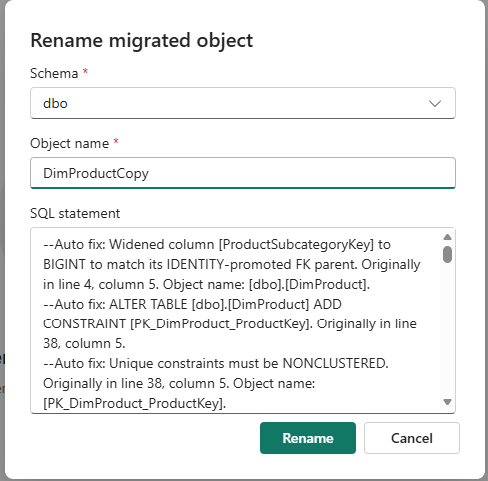This screenshot has height=481, width=488.
Task: Click the 'Object name' field label
Action: click(69, 143)
